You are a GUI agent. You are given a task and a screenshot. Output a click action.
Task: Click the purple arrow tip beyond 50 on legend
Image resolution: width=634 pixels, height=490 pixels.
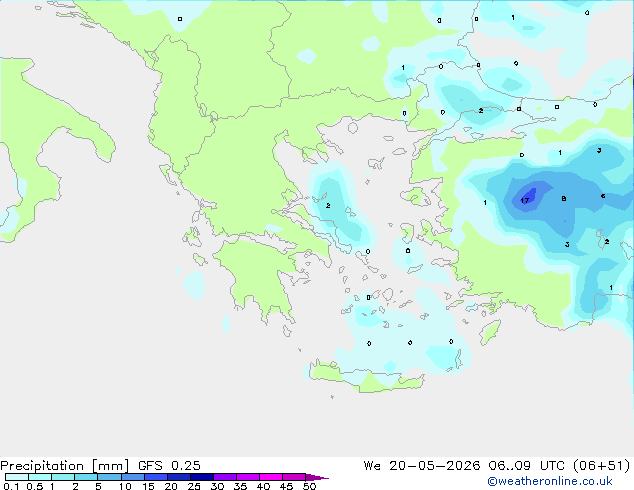coord(317,477)
